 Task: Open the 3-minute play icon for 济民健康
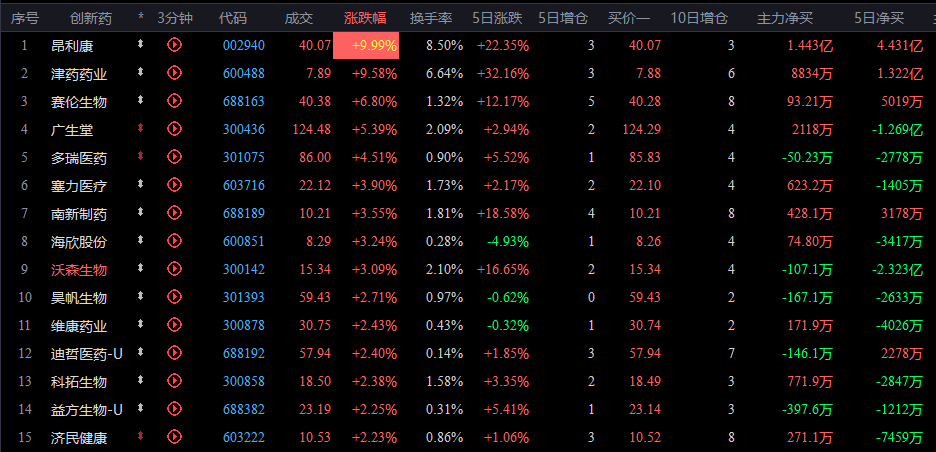click(x=174, y=436)
